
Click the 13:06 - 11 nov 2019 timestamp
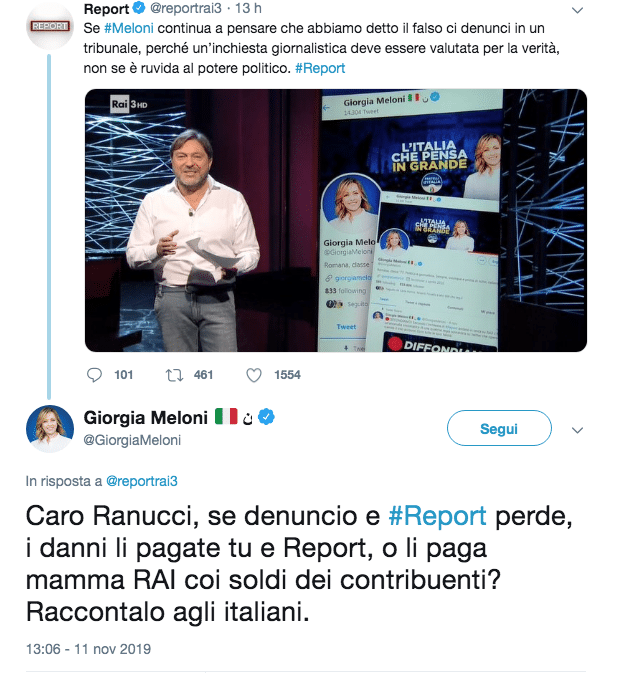(x=88, y=649)
